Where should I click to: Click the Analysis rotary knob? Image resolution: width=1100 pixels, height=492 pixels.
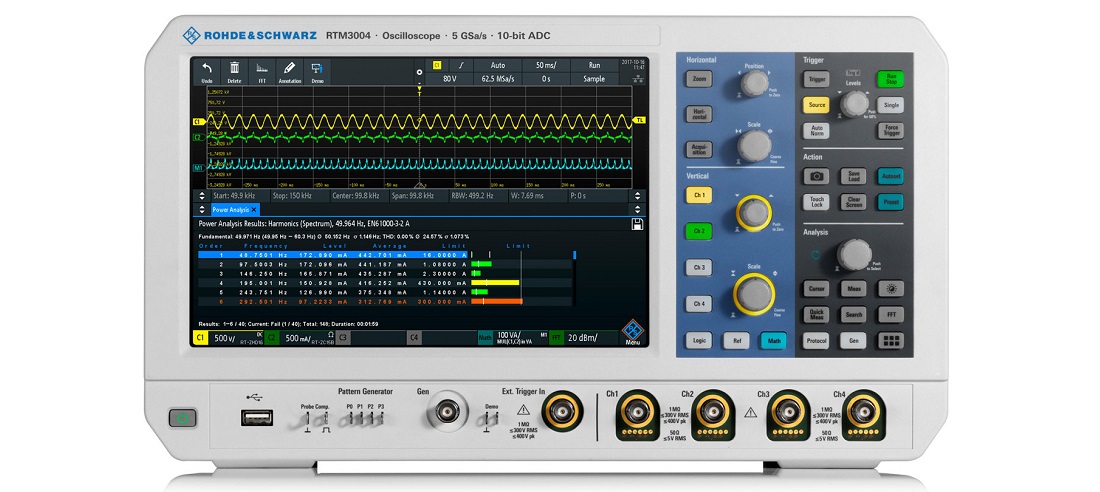click(854, 255)
